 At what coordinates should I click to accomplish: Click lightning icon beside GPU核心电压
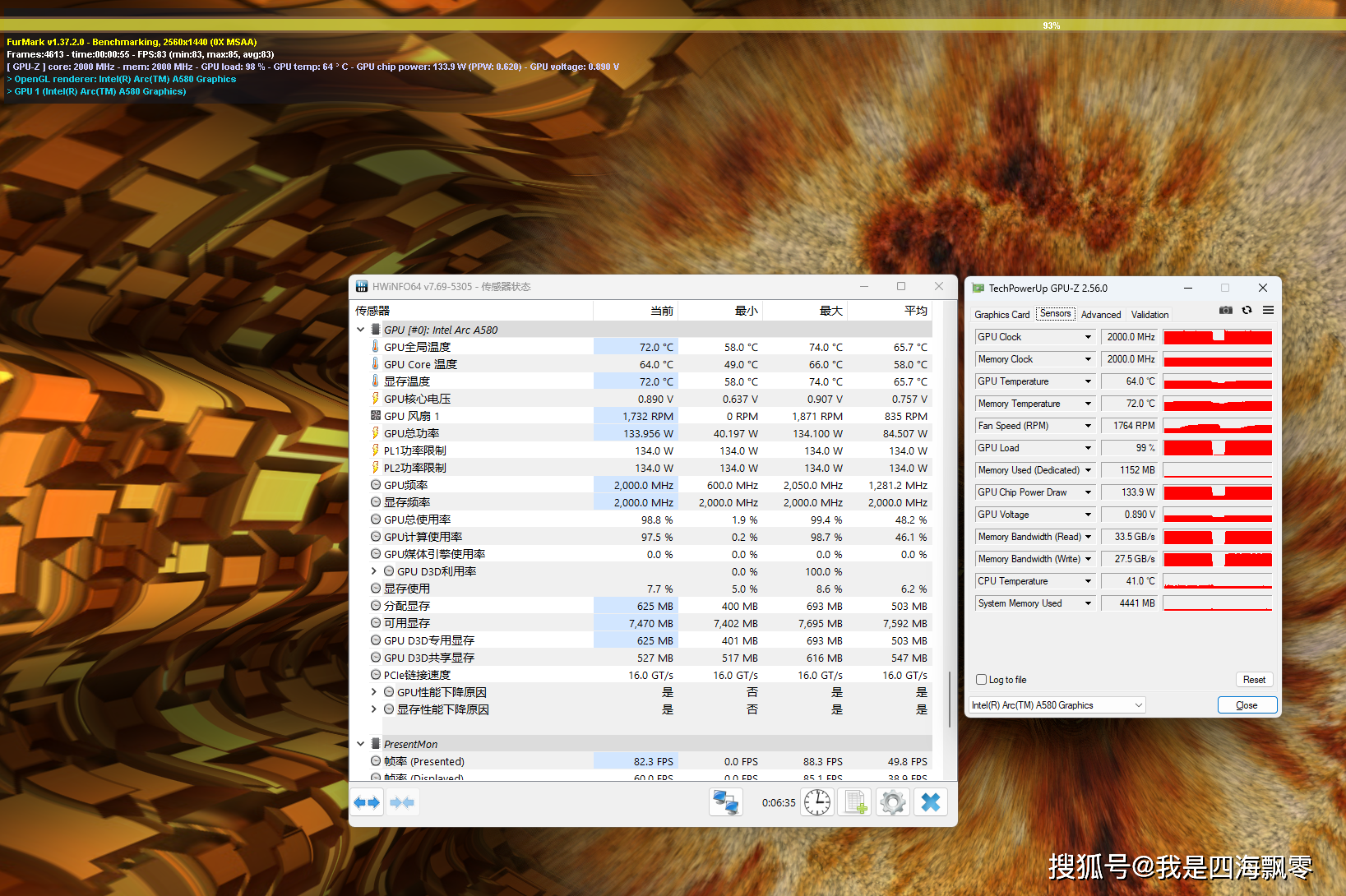tap(375, 399)
